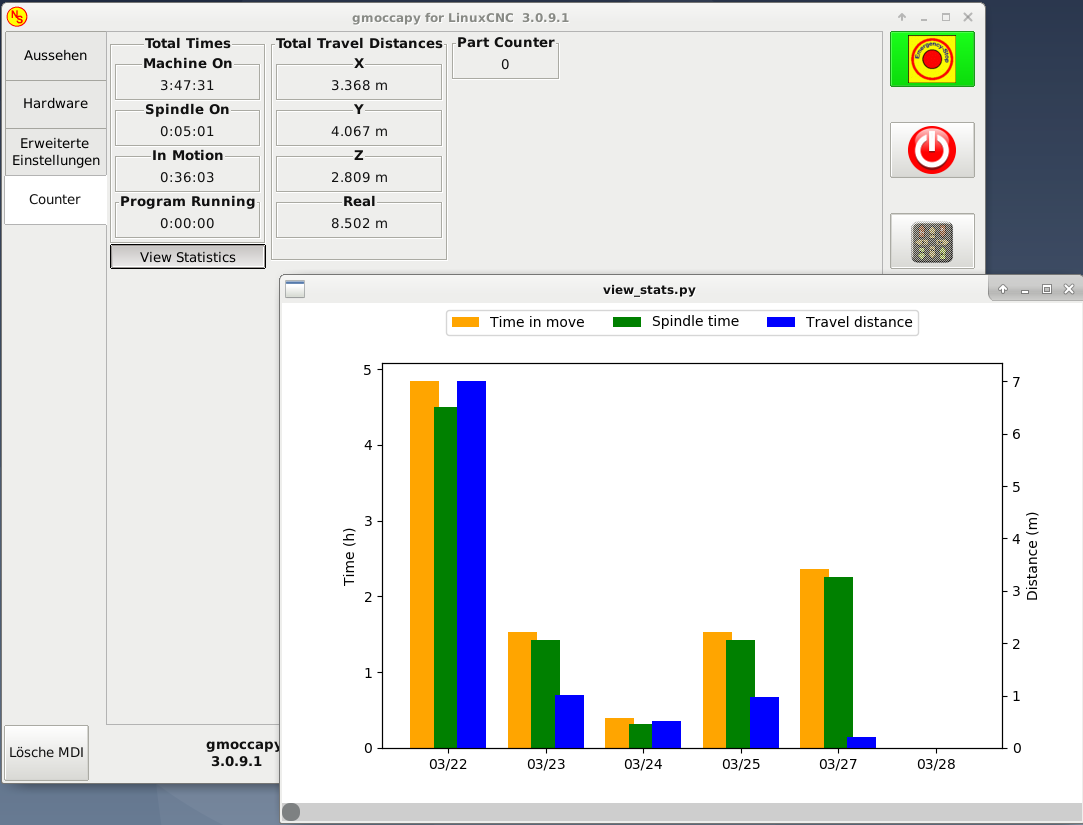Screen dimensions: 1083x825
Task: Click the View Statistics button
Action: [188, 257]
